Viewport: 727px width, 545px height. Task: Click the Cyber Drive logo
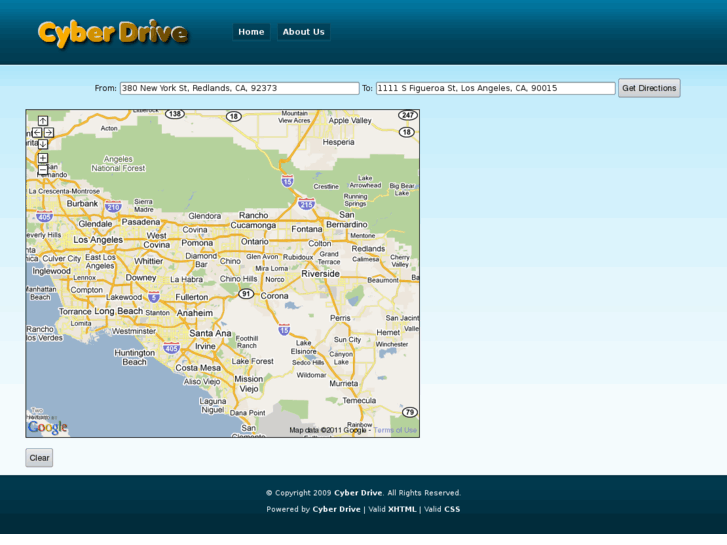click(x=113, y=33)
